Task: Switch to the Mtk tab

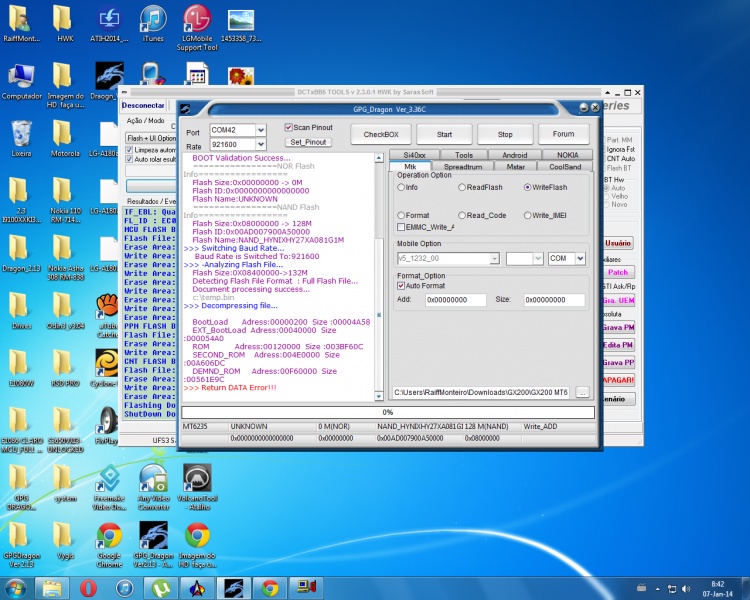Action: (x=410, y=167)
